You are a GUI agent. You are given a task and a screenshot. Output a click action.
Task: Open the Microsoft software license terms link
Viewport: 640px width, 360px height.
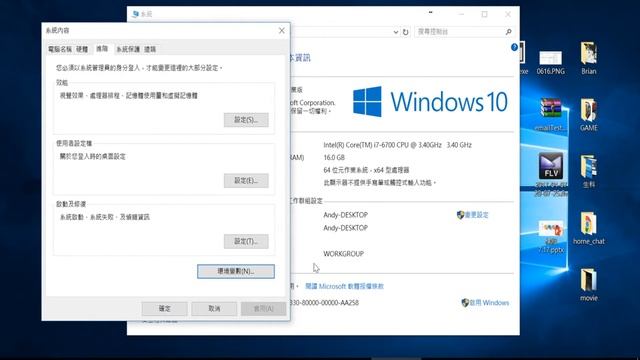point(344,286)
